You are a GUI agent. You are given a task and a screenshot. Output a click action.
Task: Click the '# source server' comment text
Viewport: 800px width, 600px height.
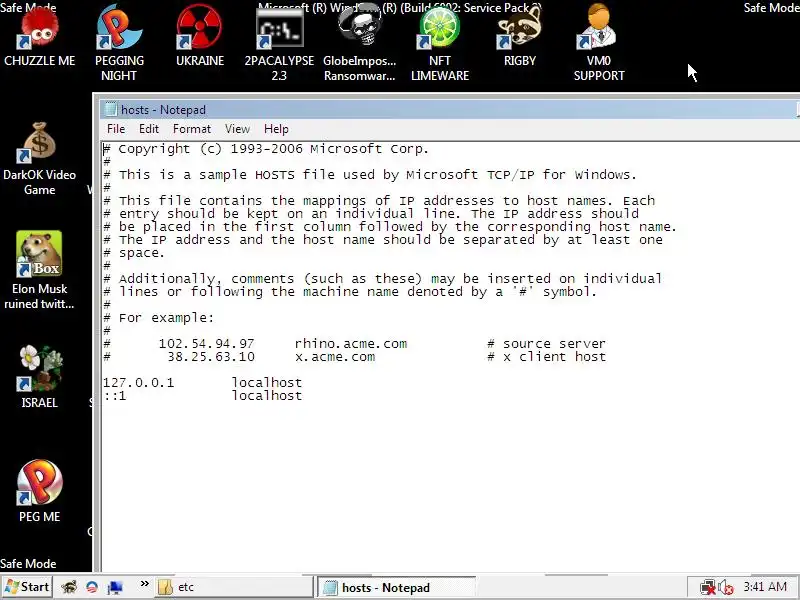point(546,344)
